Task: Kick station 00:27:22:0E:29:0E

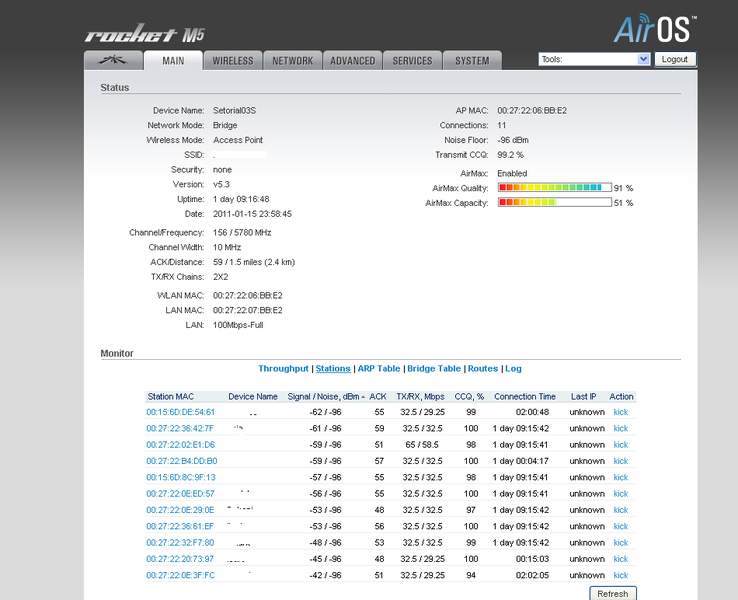Action: click(x=620, y=510)
